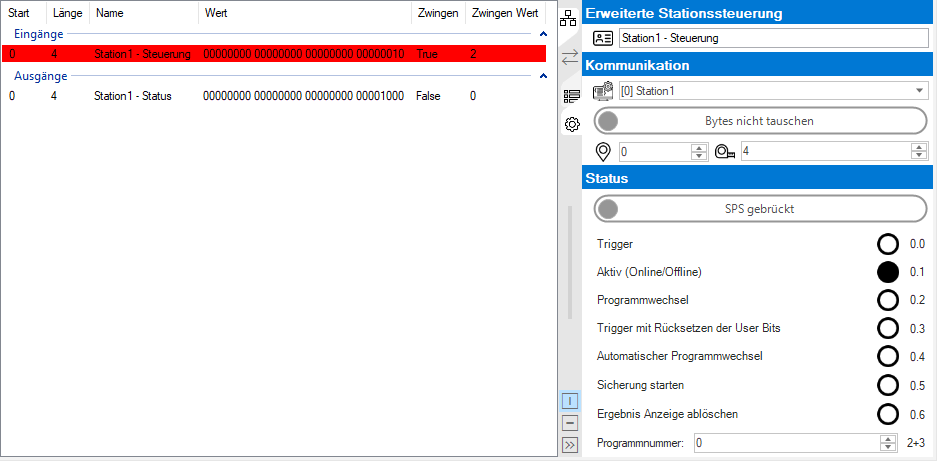Click the station device icon under Kommunikation
Viewport: 937px width, 461px height.
coord(603,91)
